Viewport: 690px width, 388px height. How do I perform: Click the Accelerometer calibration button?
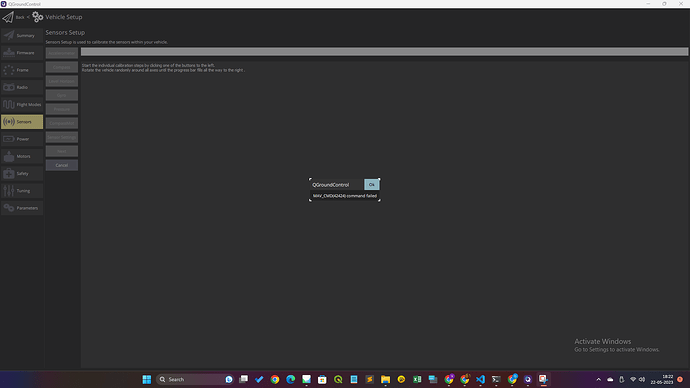point(62,53)
